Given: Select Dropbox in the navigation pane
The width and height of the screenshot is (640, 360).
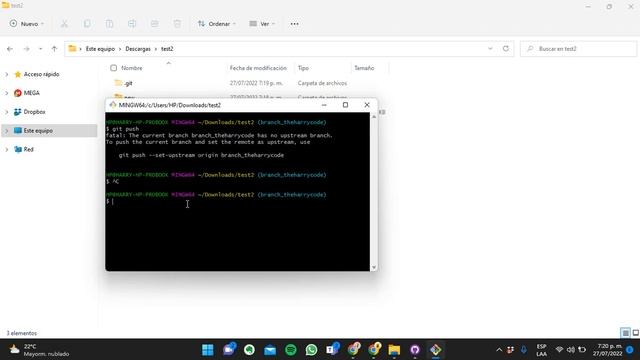Looking at the screenshot, I should pyautogui.click(x=34, y=112).
